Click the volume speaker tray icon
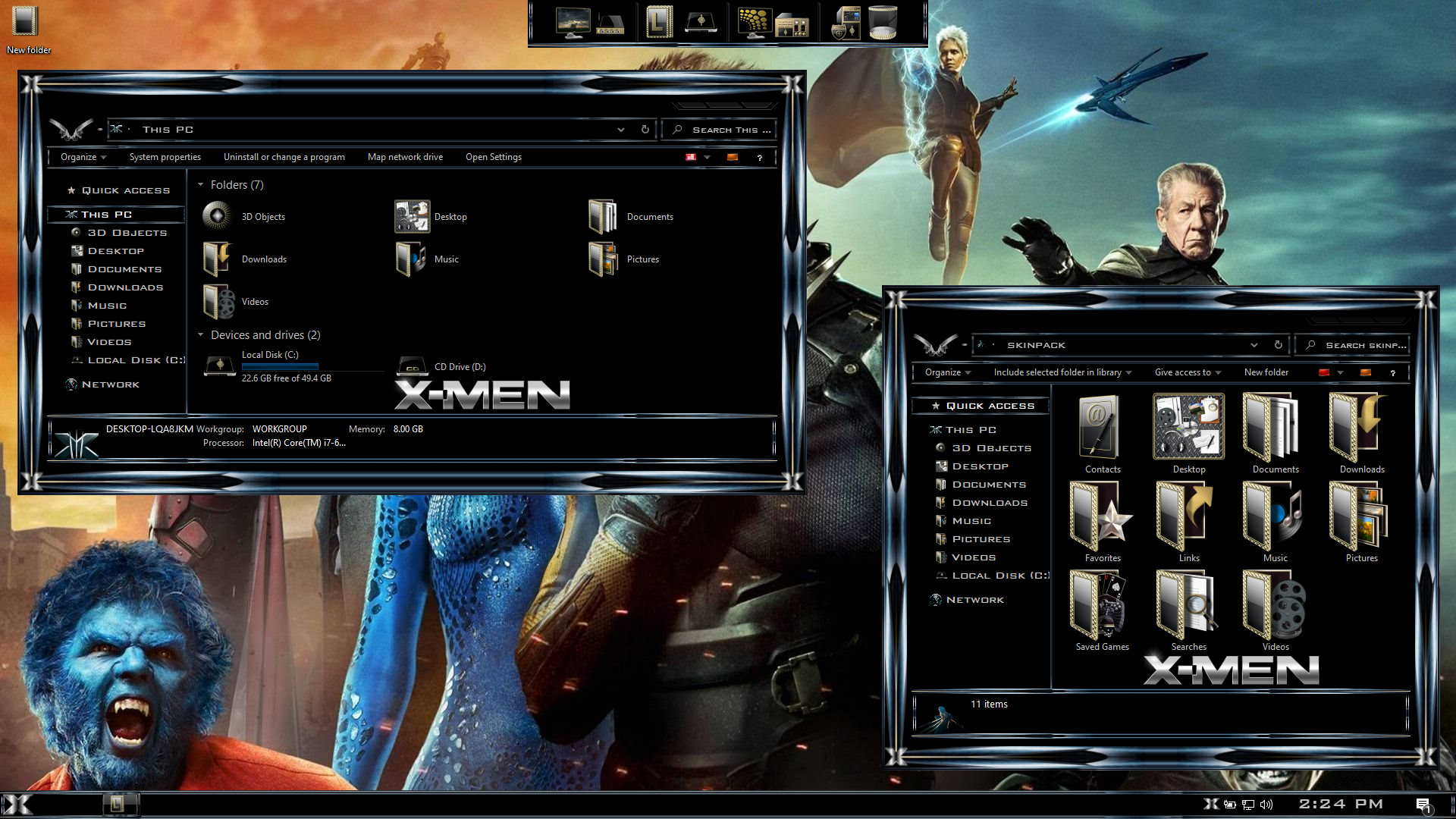The height and width of the screenshot is (819, 1456). point(1266,805)
